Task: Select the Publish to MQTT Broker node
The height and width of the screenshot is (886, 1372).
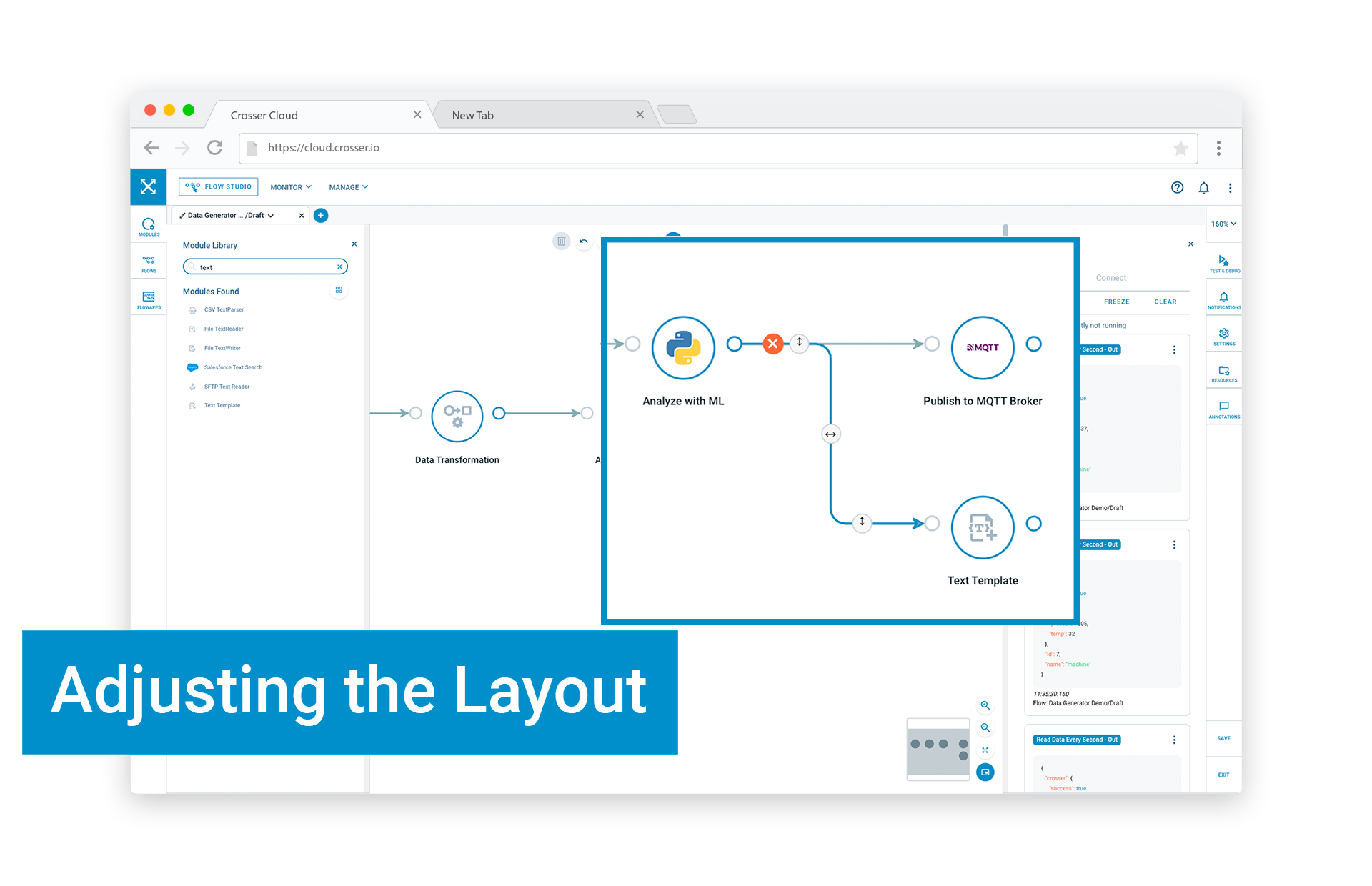Action: point(983,347)
